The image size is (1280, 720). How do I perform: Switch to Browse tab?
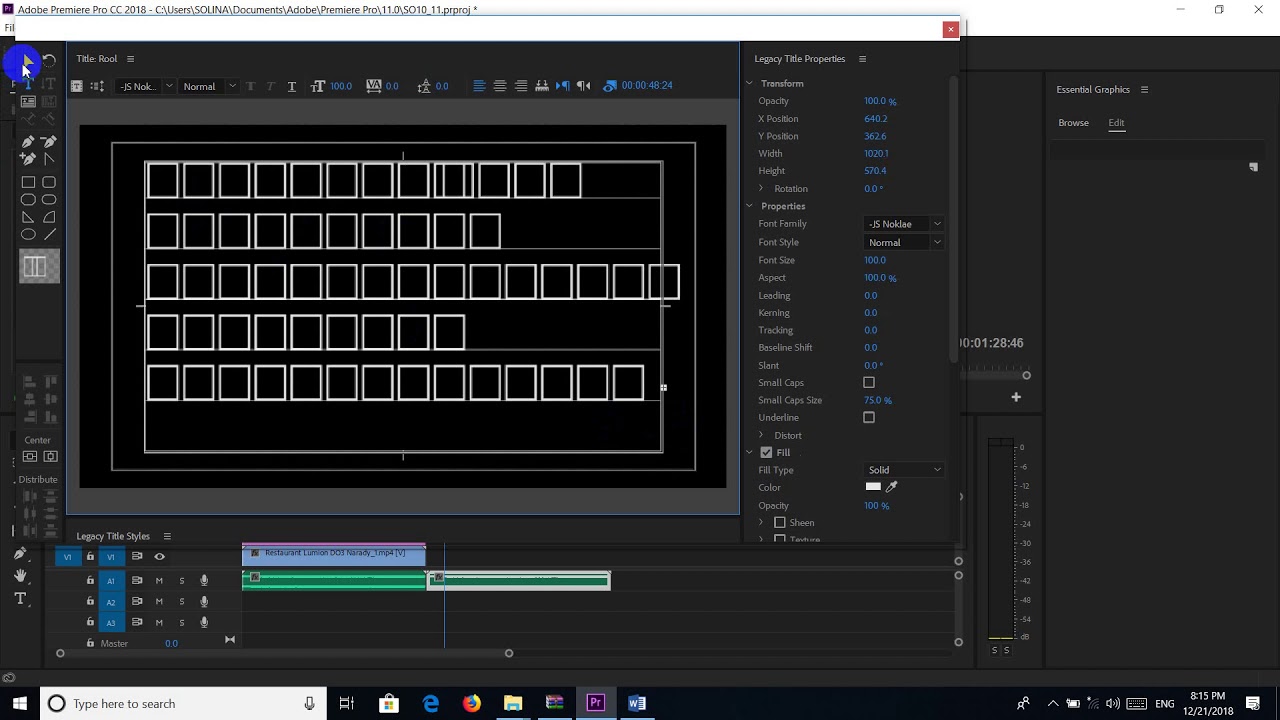coord(1073,123)
